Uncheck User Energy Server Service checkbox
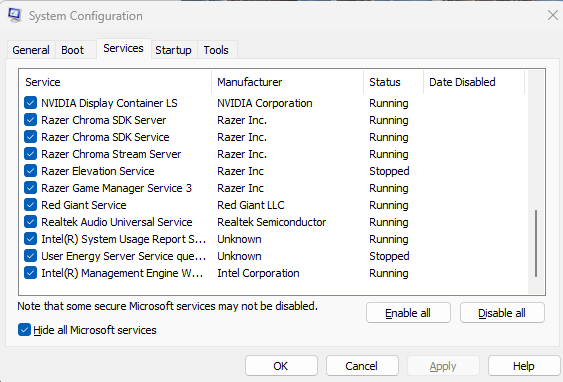 pyautogui.click(x=31, y=256)
